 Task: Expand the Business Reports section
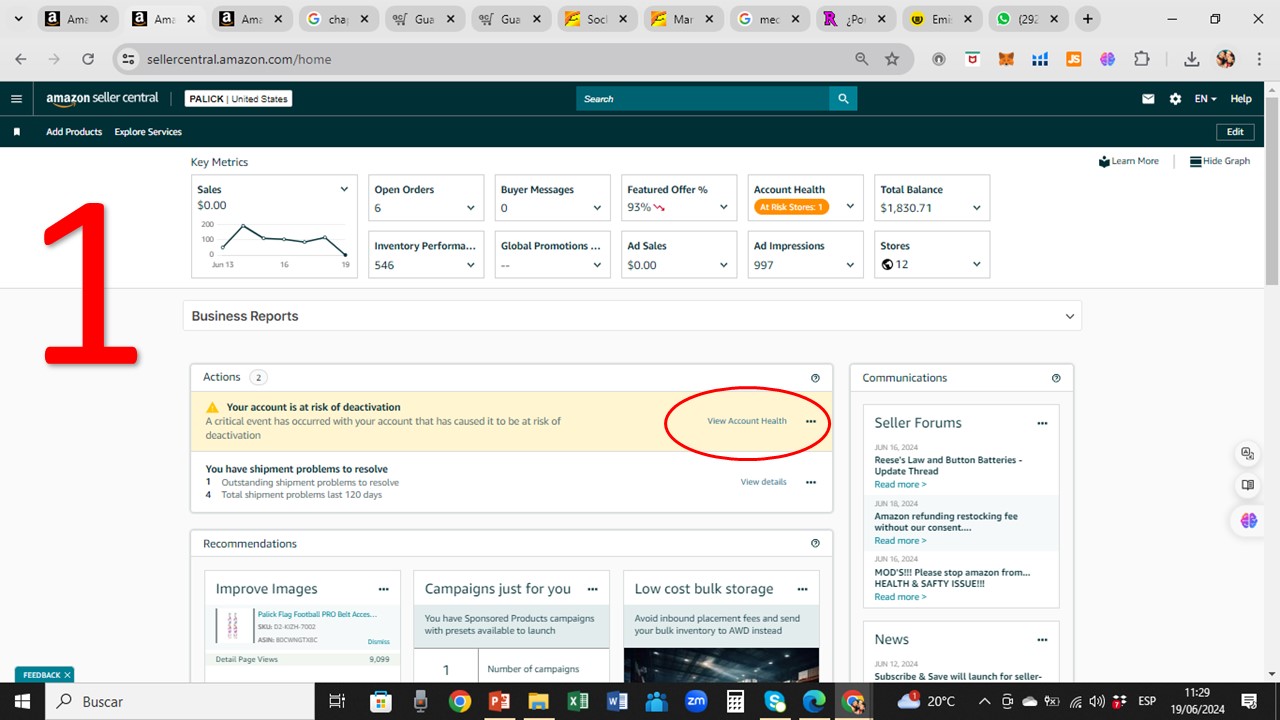pyautogui.click(x=1069, y=316)
